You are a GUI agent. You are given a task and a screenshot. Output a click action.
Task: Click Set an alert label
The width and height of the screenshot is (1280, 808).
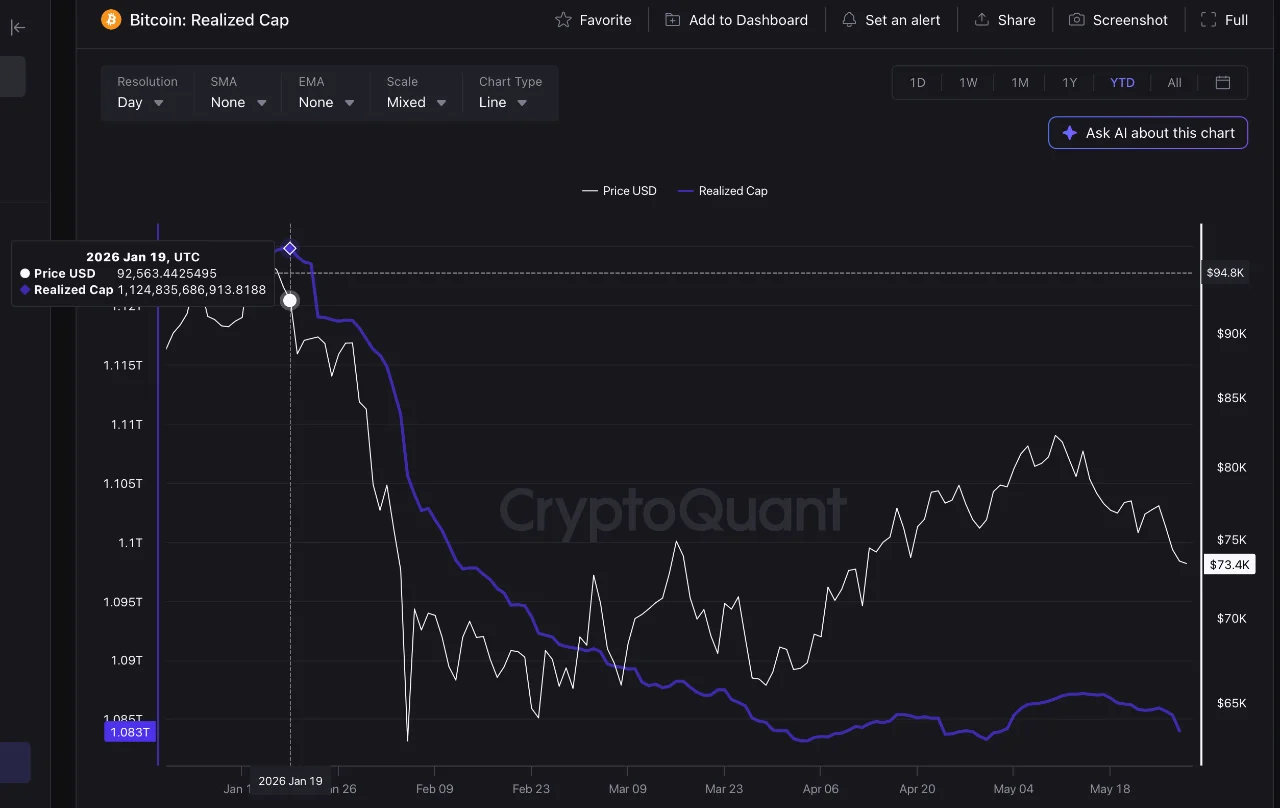(902, 20)
